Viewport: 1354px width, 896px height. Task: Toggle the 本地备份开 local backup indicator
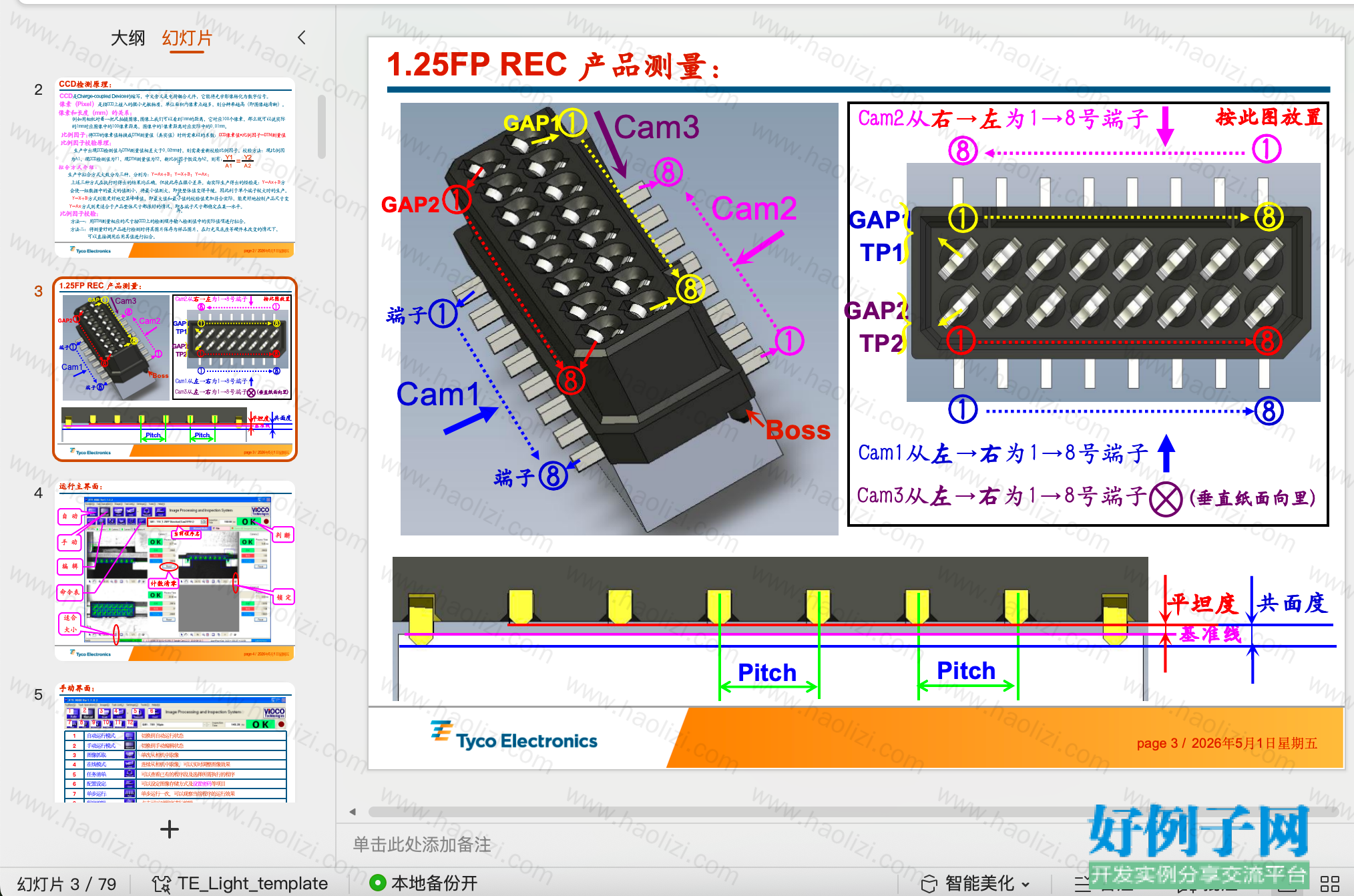click(x=424, y=883)
